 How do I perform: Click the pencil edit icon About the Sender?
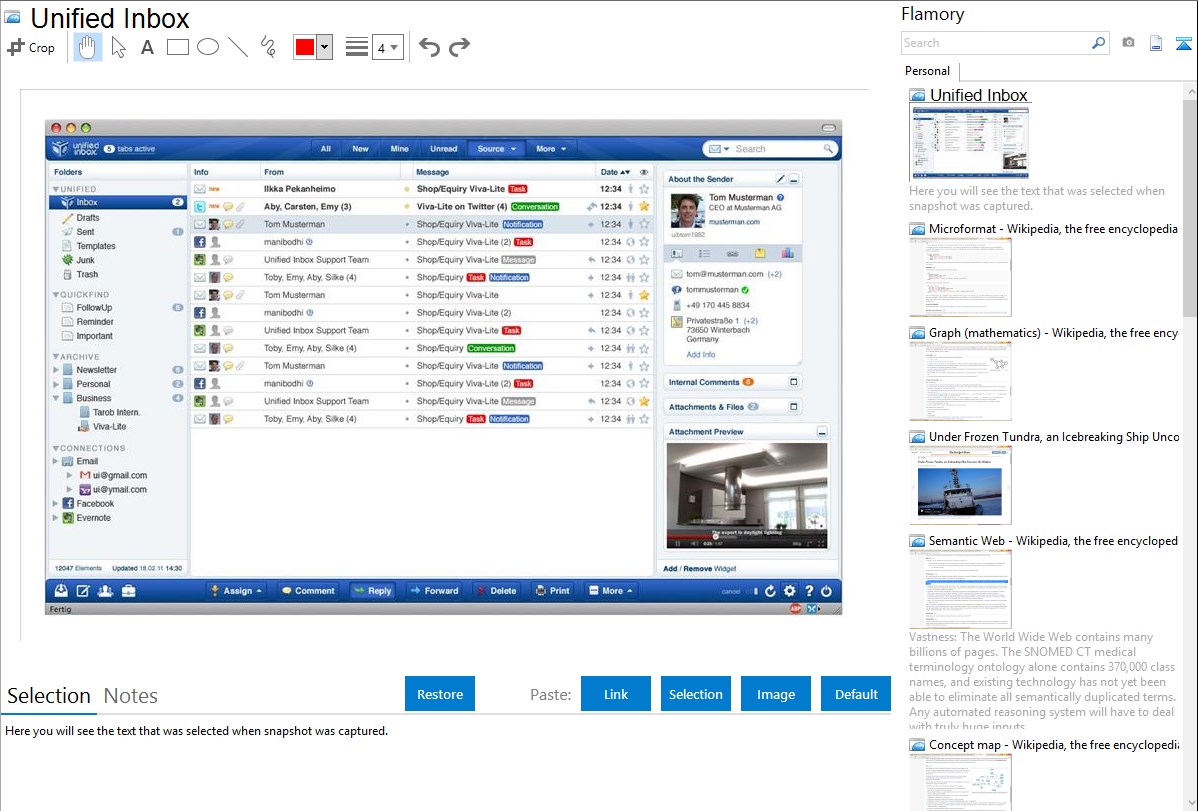point(780,179)
